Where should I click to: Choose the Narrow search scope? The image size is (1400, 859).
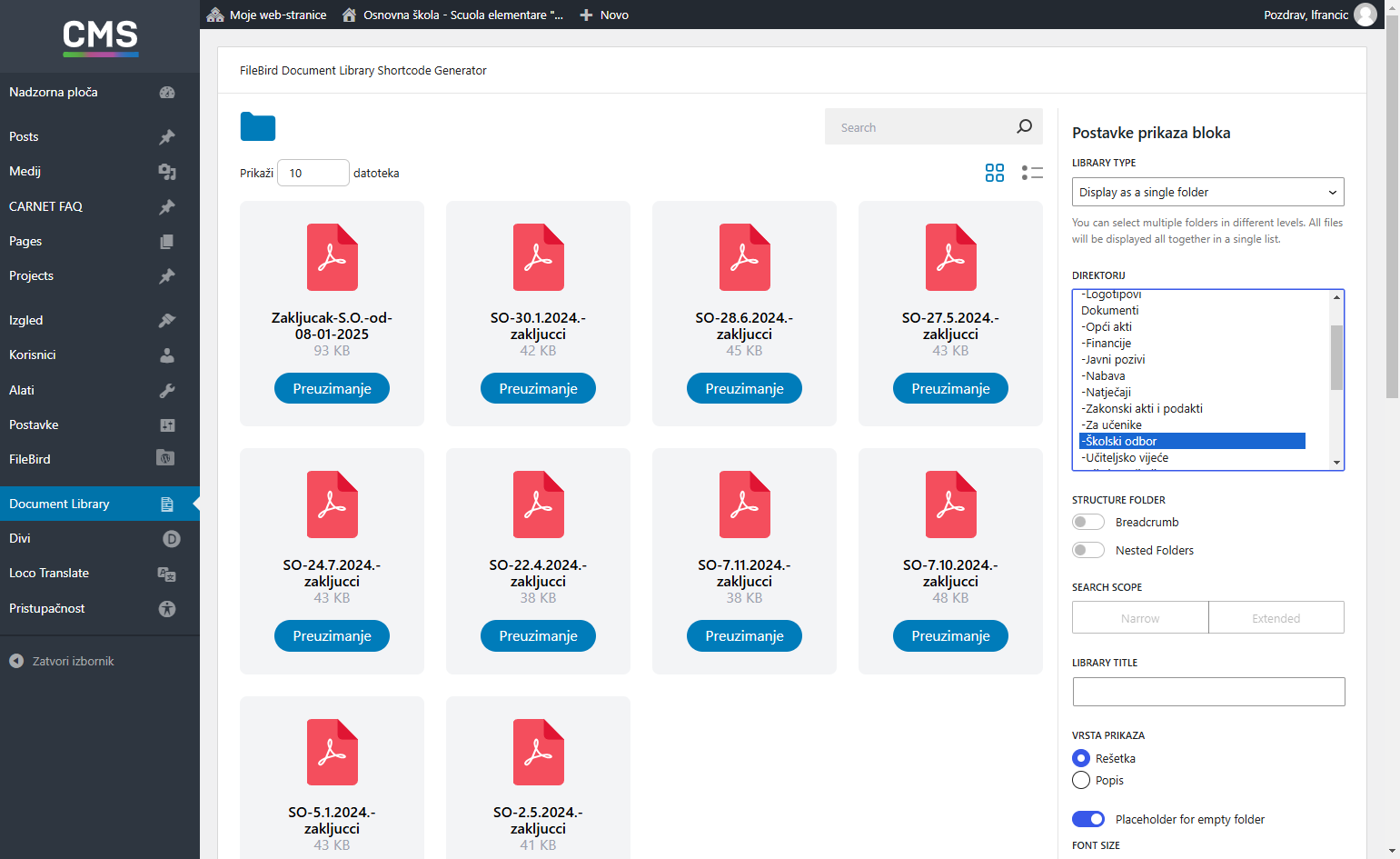(x=1140, y=617)
